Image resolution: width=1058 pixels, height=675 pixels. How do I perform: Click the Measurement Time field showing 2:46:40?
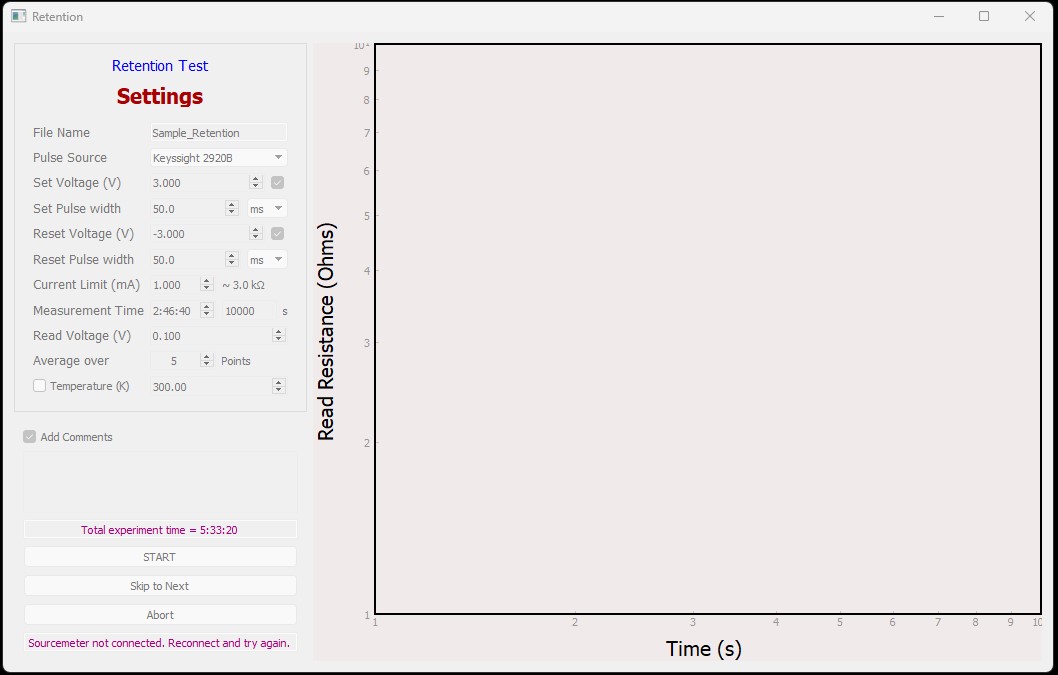(175, 310)
